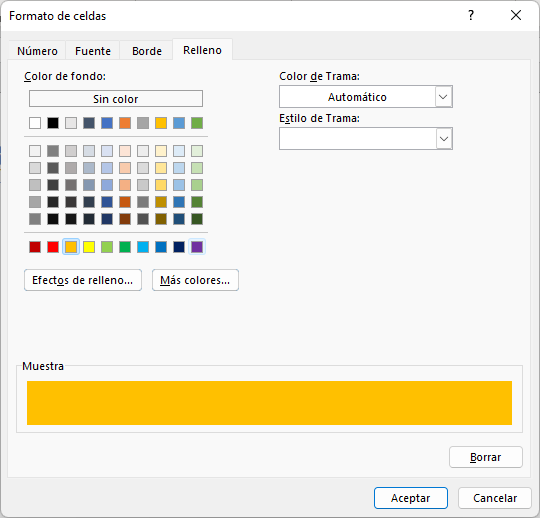540x518 pixels.
Task: Select the purple standard color swatch
Action: [x=197, y=247]
